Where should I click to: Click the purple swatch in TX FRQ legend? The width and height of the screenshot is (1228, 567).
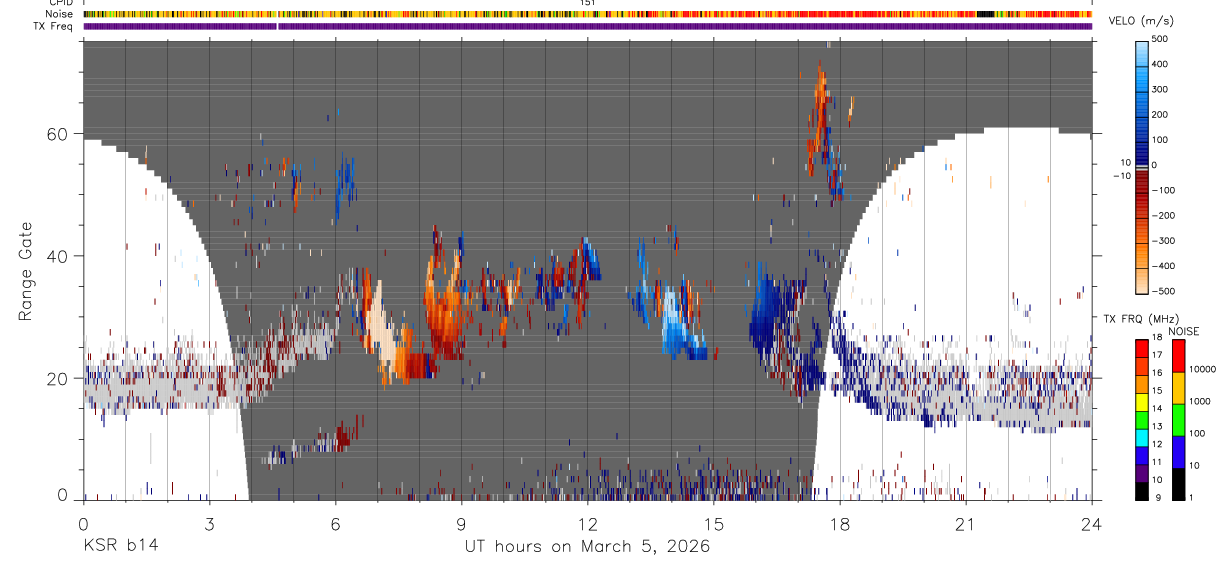[x=1142, y=472]
